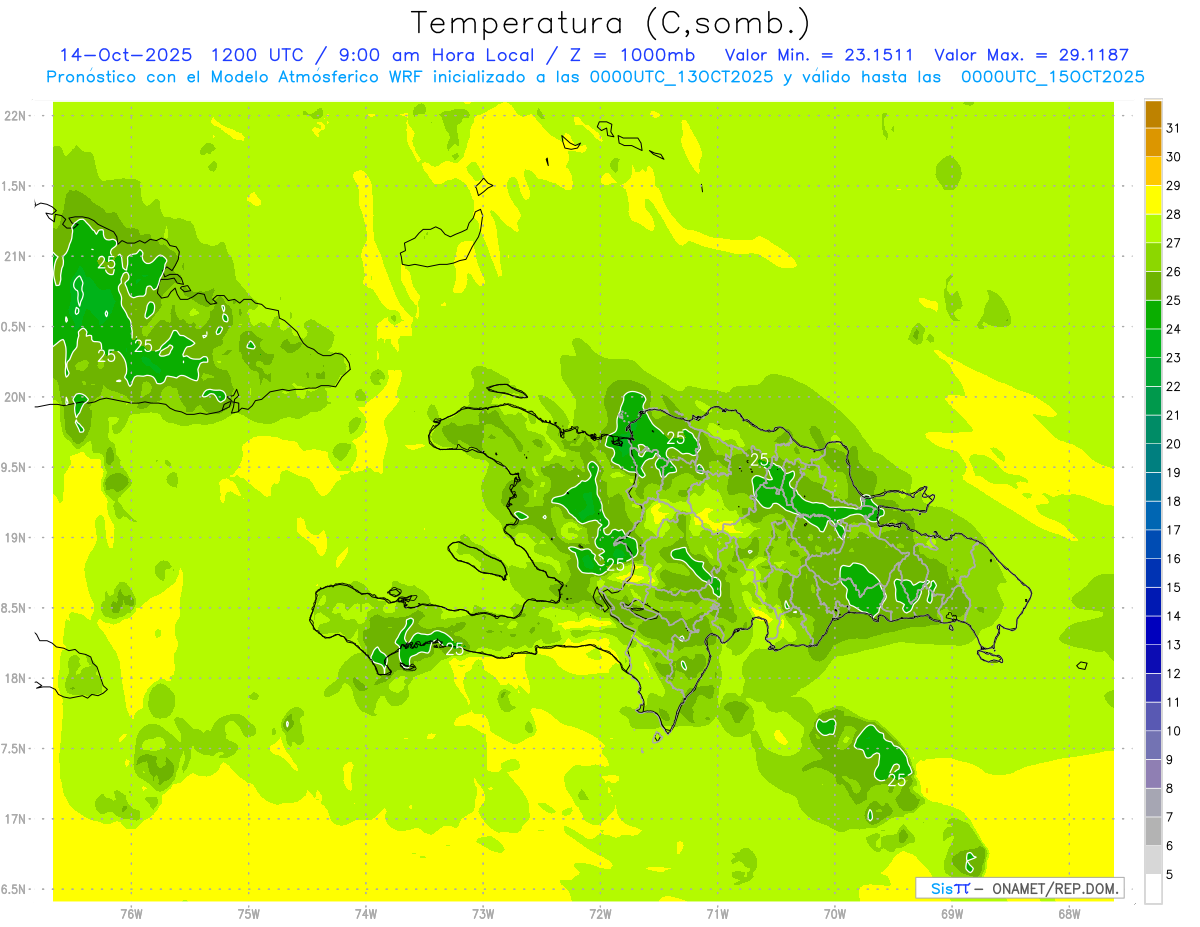Click the colorbar label "27"
The height and width of the screenshot is (927, 1200).
(1174, 243)
